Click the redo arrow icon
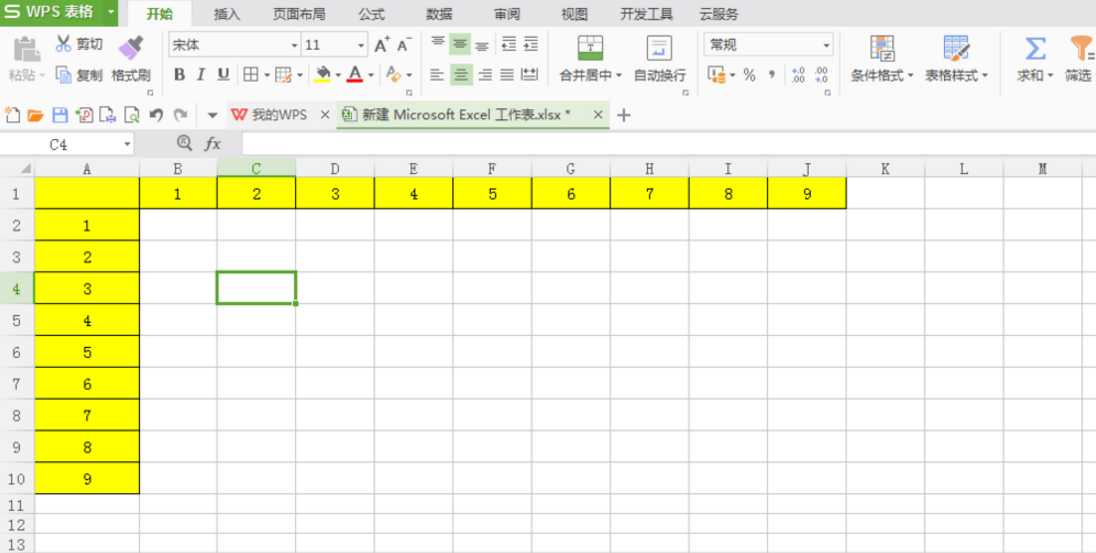The image size is (1096, 553). pyautogui.click(x=180, y=115)
